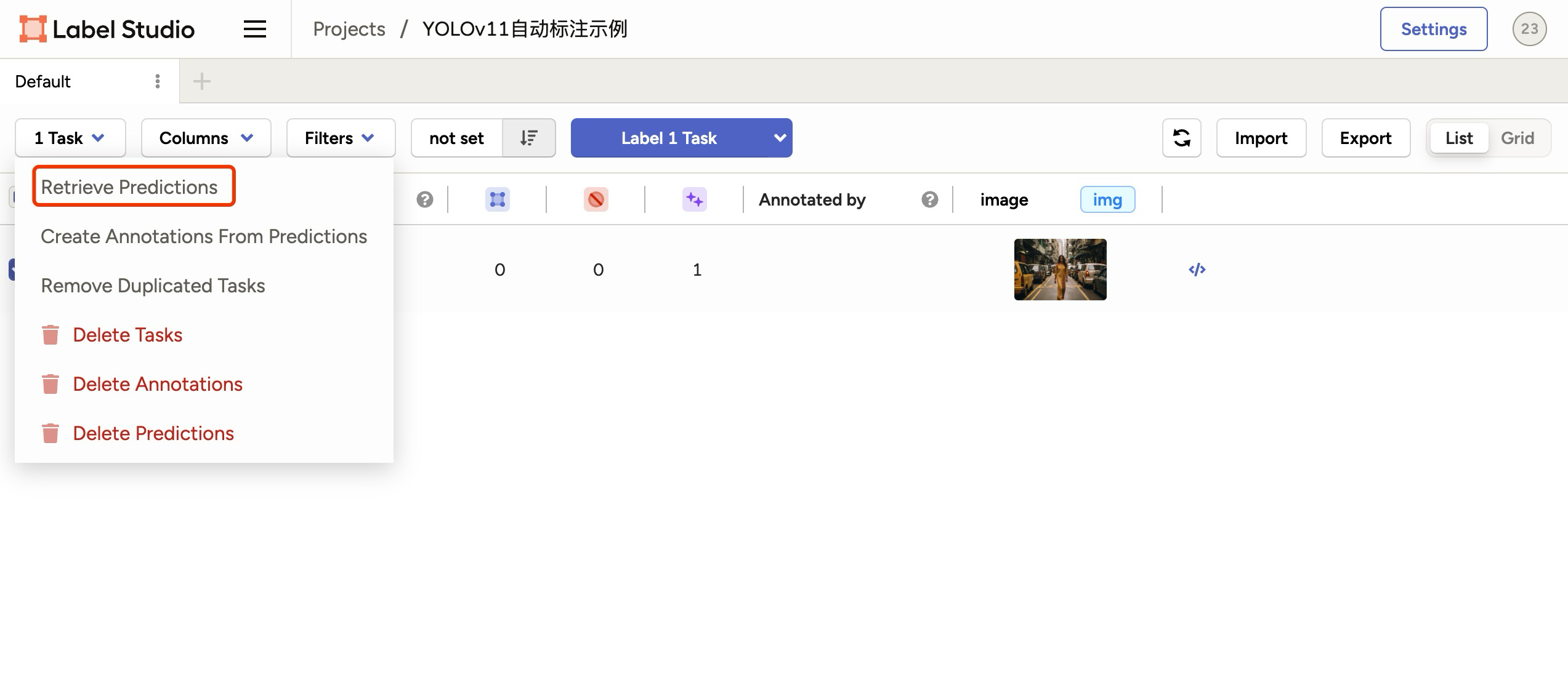Click the Export button
Screen dimensions: 1568x693
1365,138
